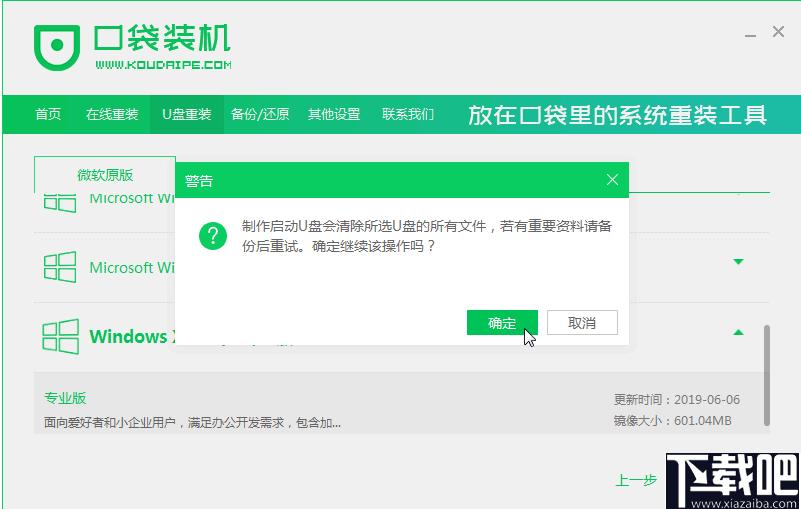This screenshot has height=509, width=801.
Task: Close the 口袋装机 main window
Action: tap(779, 32)
